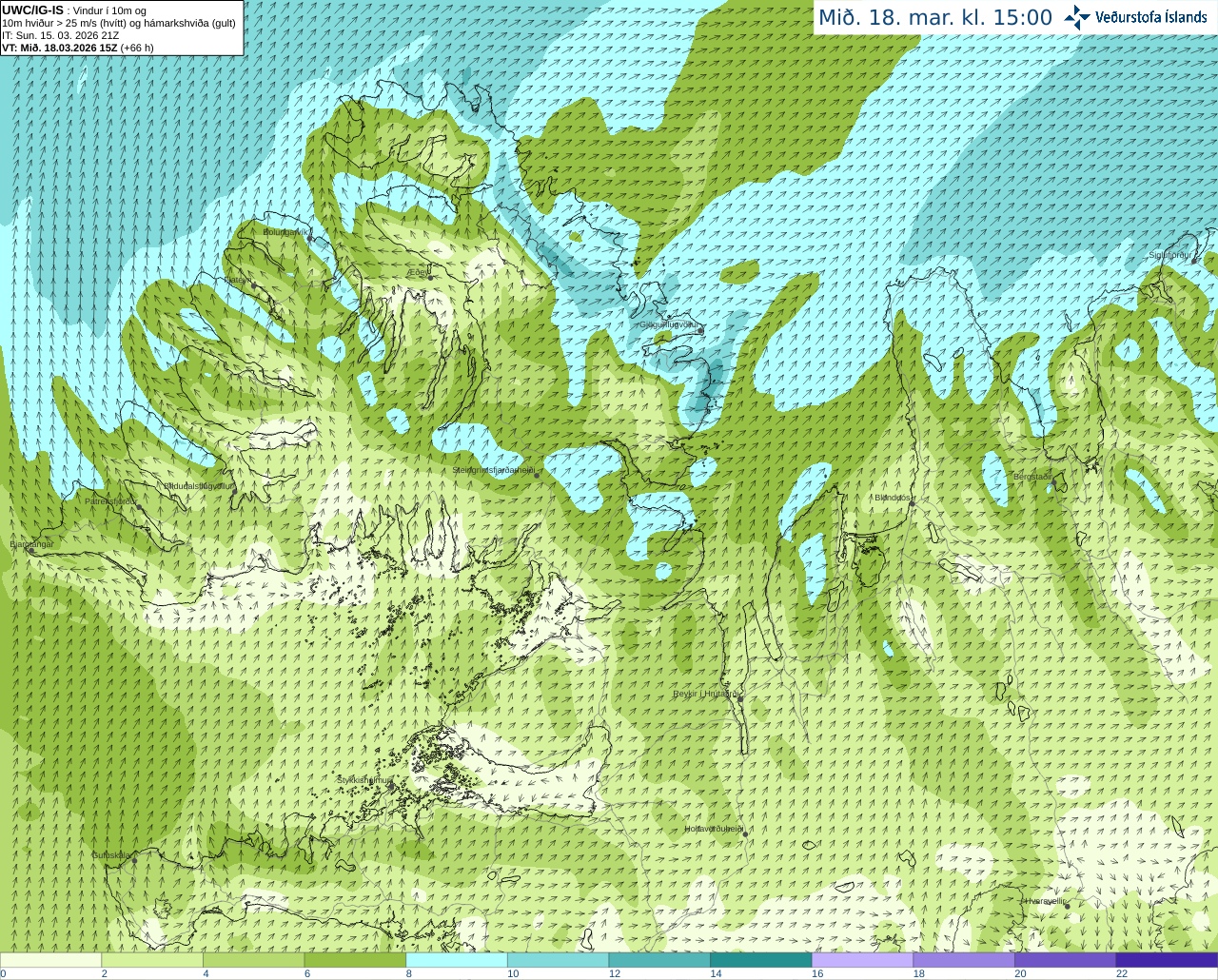Click the Stykkishólmur station label
Screen dimensions: 1218x980
pos(363,780)
